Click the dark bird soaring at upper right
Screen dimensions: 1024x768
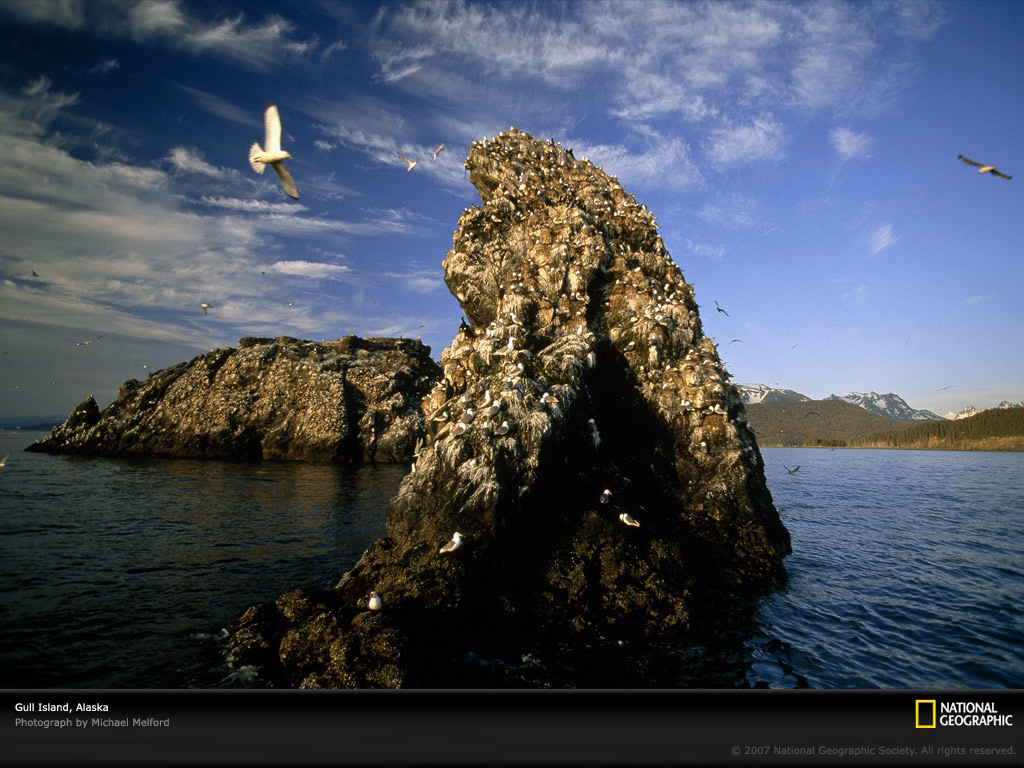click(x=984, y=168)
